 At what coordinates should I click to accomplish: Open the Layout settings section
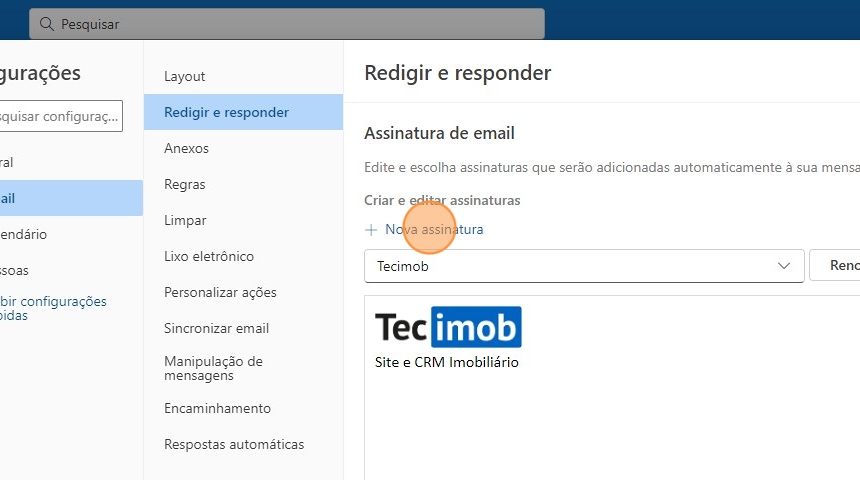(x=185, y=76)
